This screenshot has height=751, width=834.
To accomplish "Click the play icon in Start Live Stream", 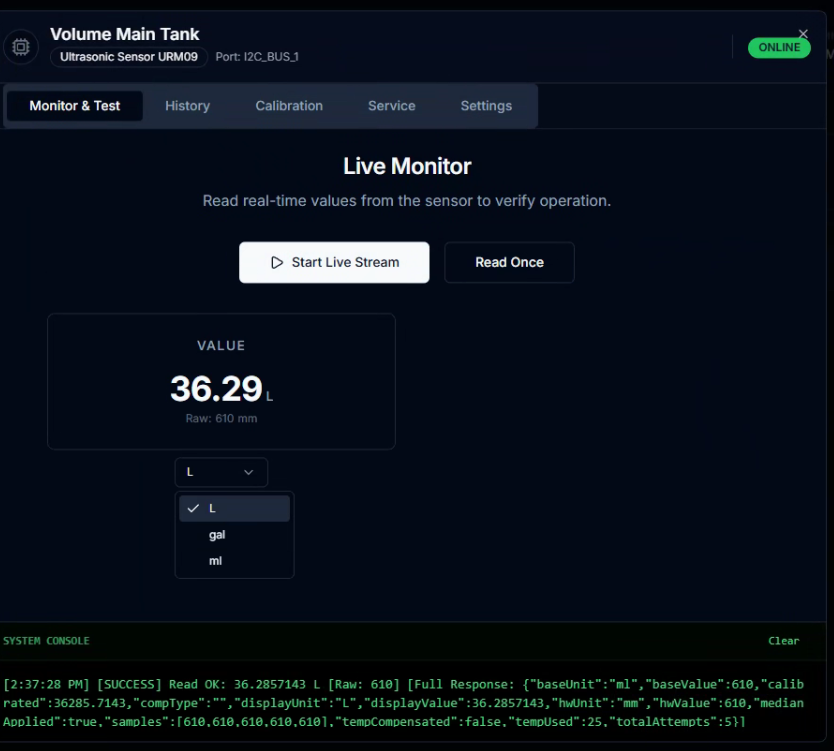I will [x=277, y=262].
